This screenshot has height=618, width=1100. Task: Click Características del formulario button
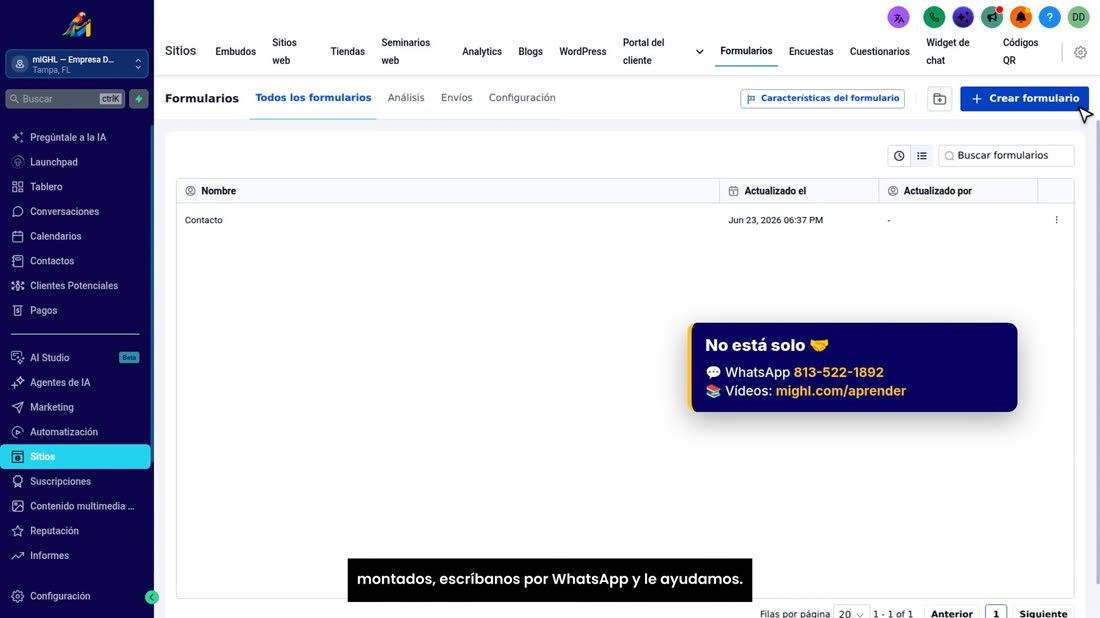tap(822, 99)
